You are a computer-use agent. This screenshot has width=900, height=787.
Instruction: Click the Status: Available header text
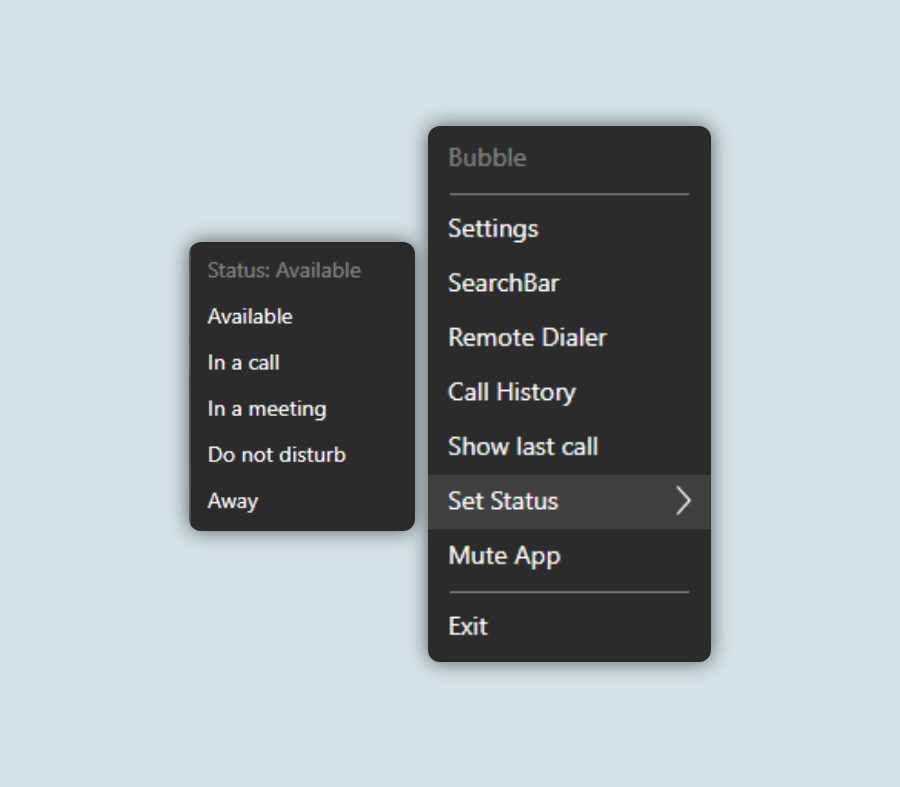click(x=284, y=271)
